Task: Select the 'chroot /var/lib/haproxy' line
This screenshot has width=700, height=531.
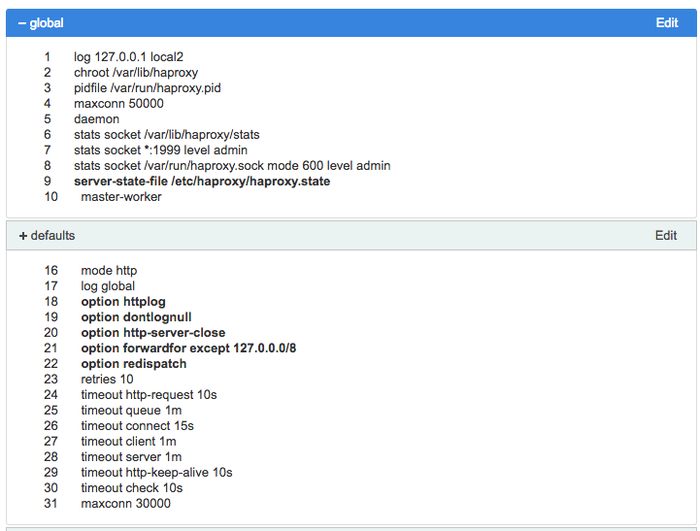Action: [136, 73]
